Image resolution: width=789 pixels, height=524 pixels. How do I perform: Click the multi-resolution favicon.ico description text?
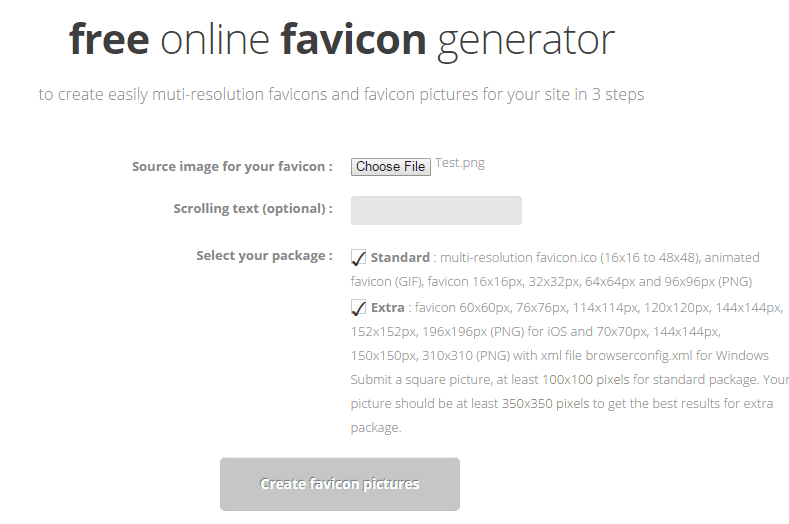point(555,269)
